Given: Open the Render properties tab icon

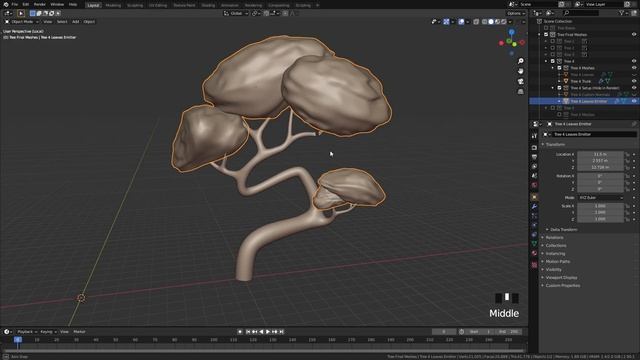Looking at the screenshot, I should coord(534,147).
